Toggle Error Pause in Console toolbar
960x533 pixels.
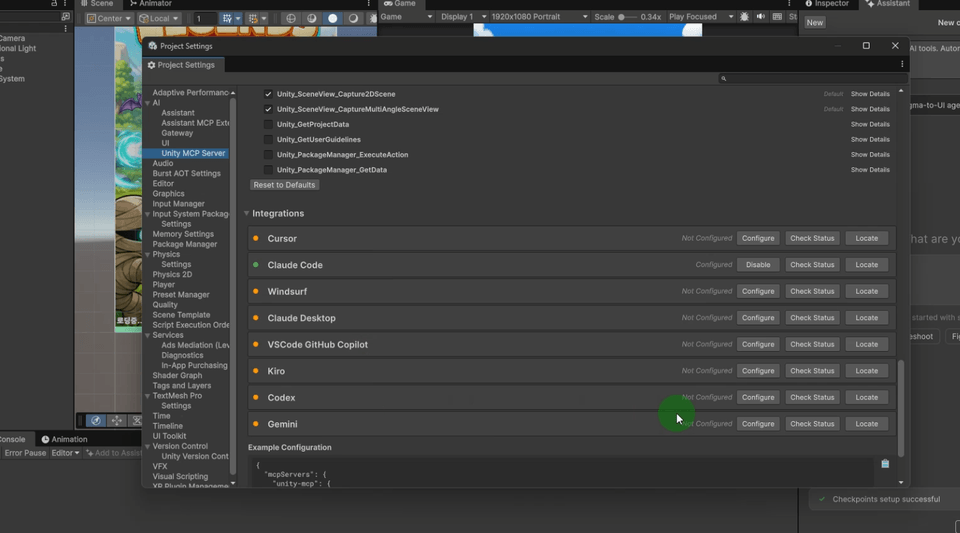coord(25,453)
